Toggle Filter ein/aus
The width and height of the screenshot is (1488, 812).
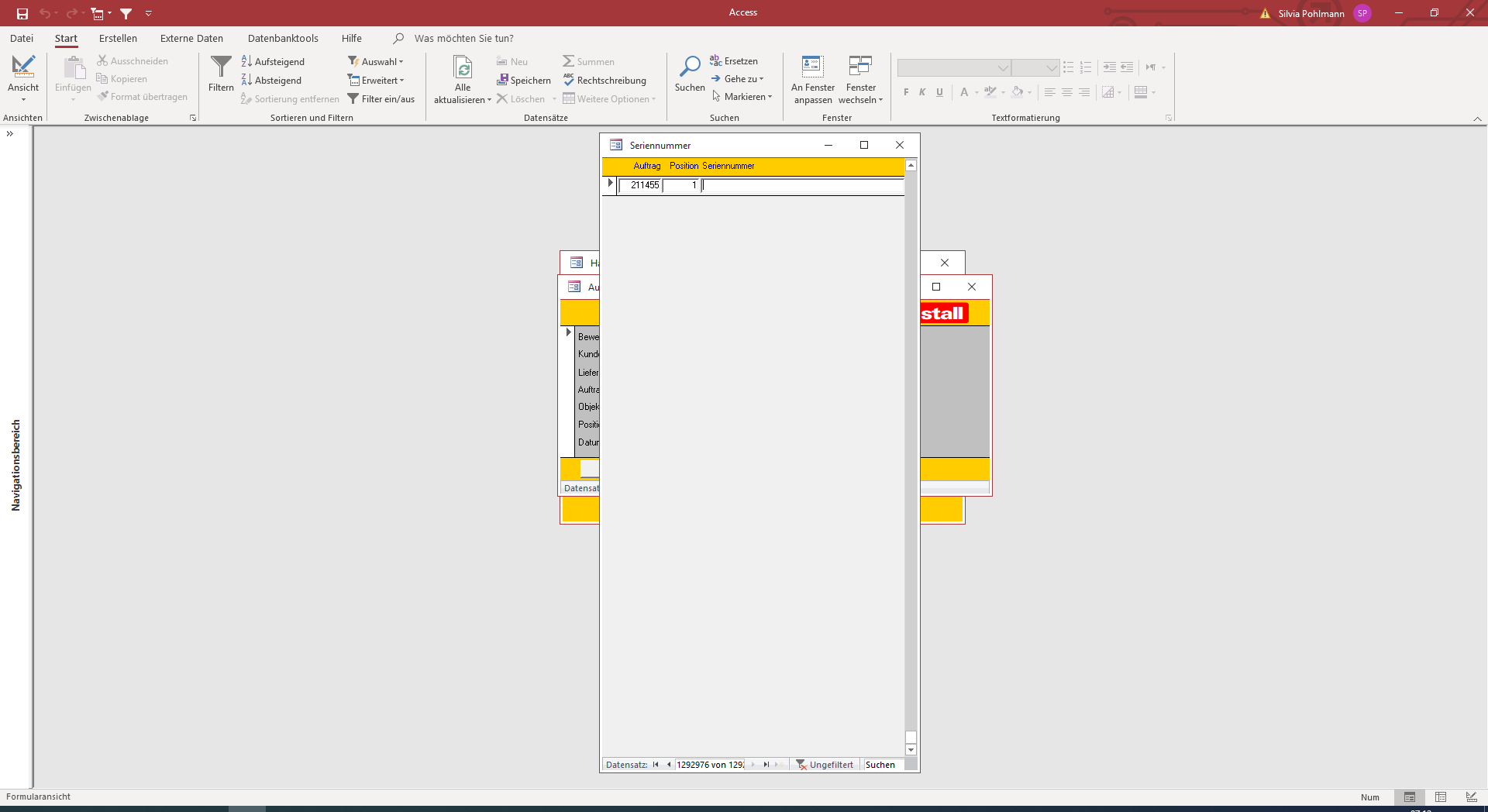pos(381,98)
